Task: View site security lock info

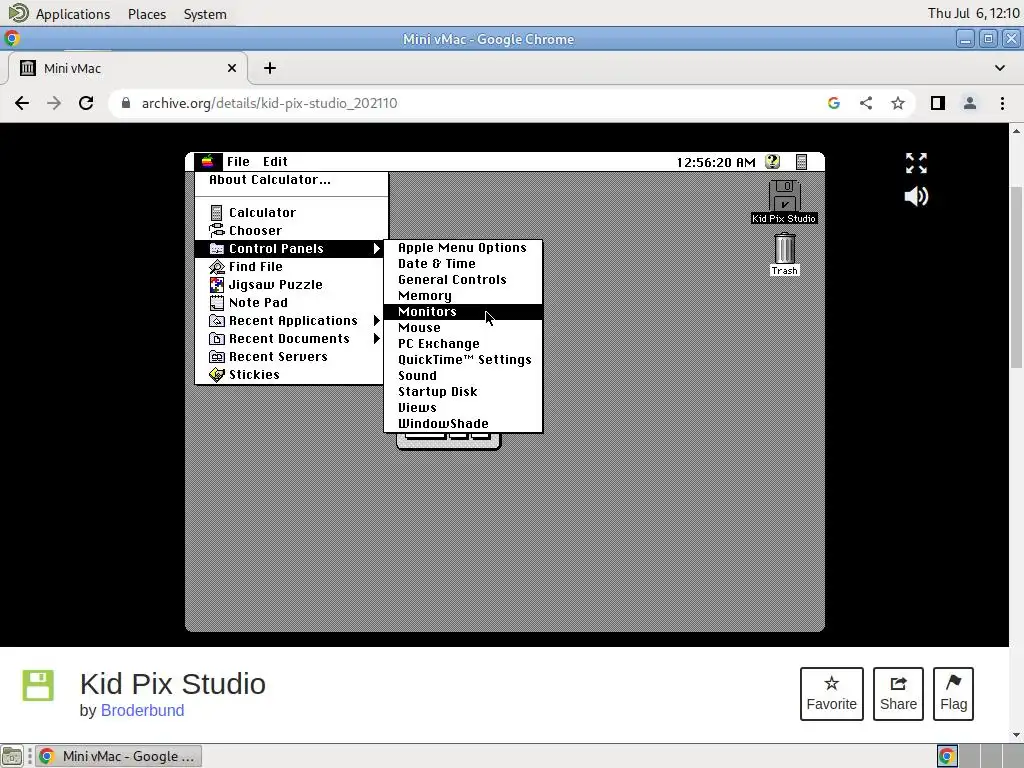Action: coord(126,103)
